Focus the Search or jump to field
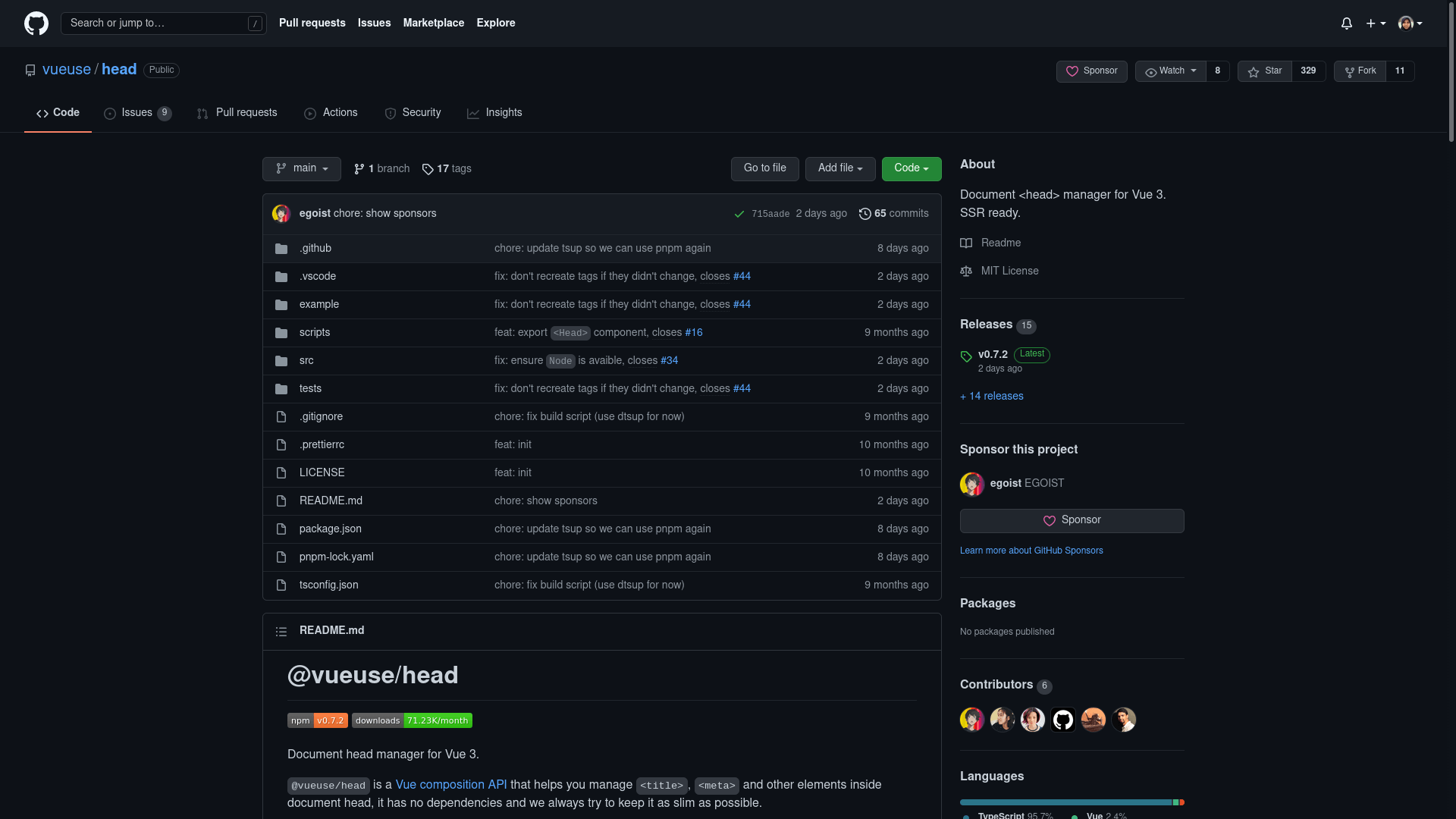1456x819 pixels. point(163,24)
